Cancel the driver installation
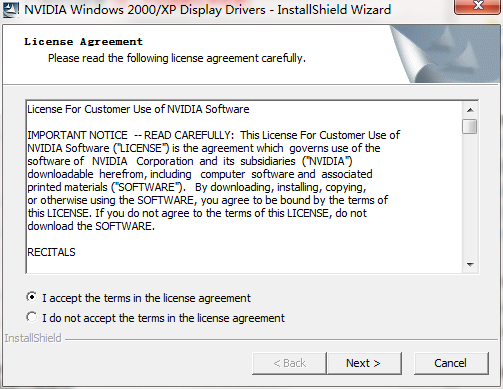 click(451, 363)
